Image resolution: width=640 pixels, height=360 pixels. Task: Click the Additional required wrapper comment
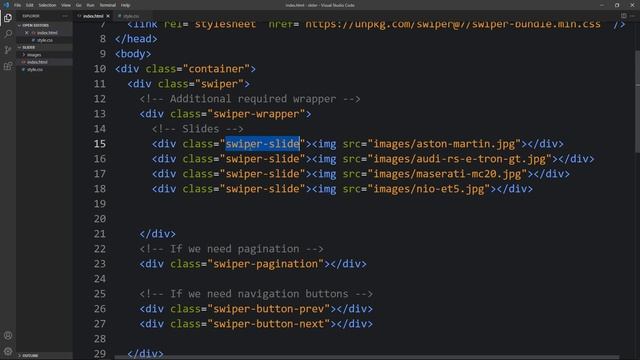pyautogui.click(x=250, y=99)
